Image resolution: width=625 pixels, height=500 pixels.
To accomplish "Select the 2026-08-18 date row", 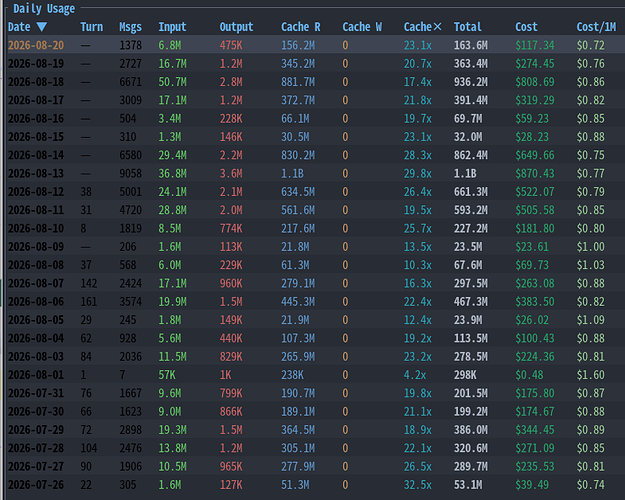I will coord(316,82).
